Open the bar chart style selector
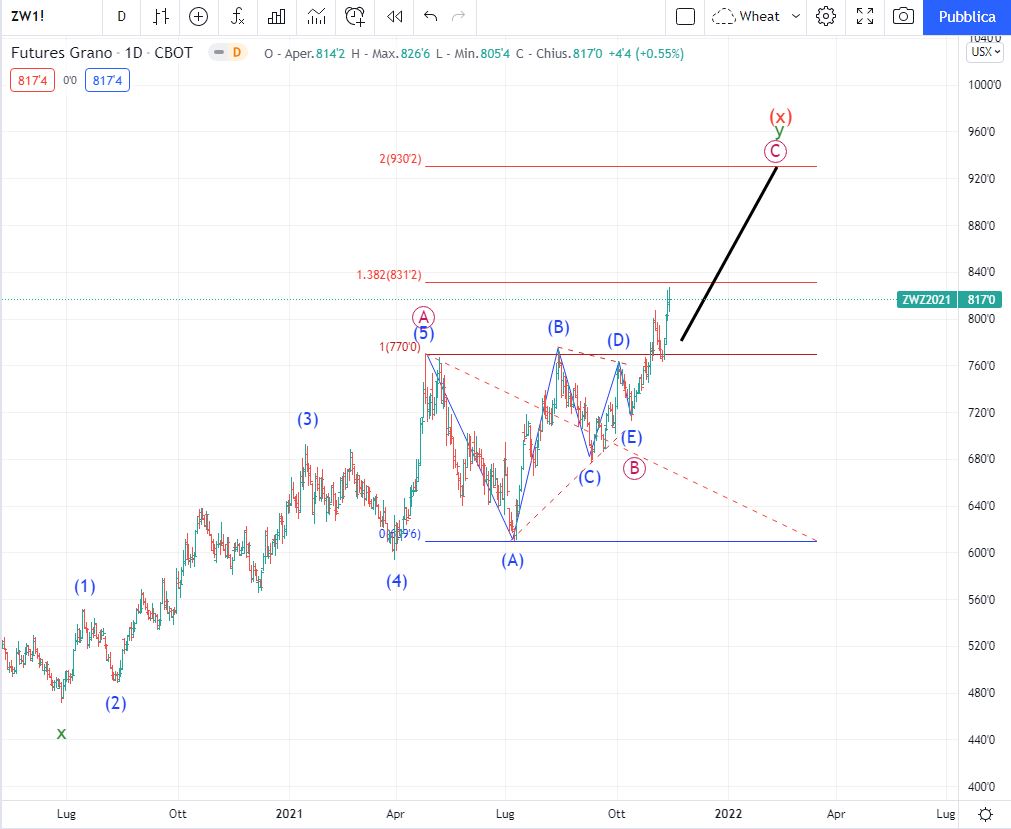Viewport: 1011px width, 829px height. click(x=161, y=17)
